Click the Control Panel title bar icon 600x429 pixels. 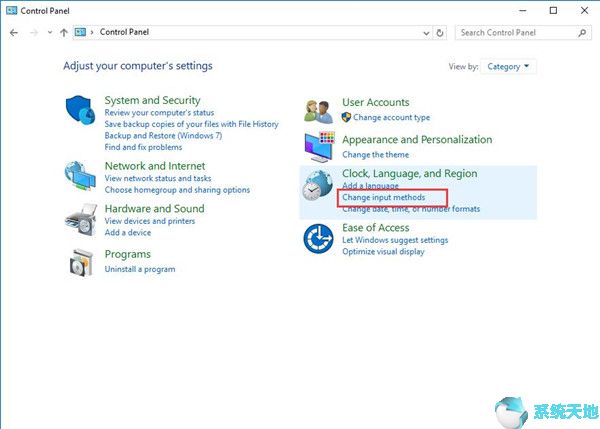tap(11, 10)
